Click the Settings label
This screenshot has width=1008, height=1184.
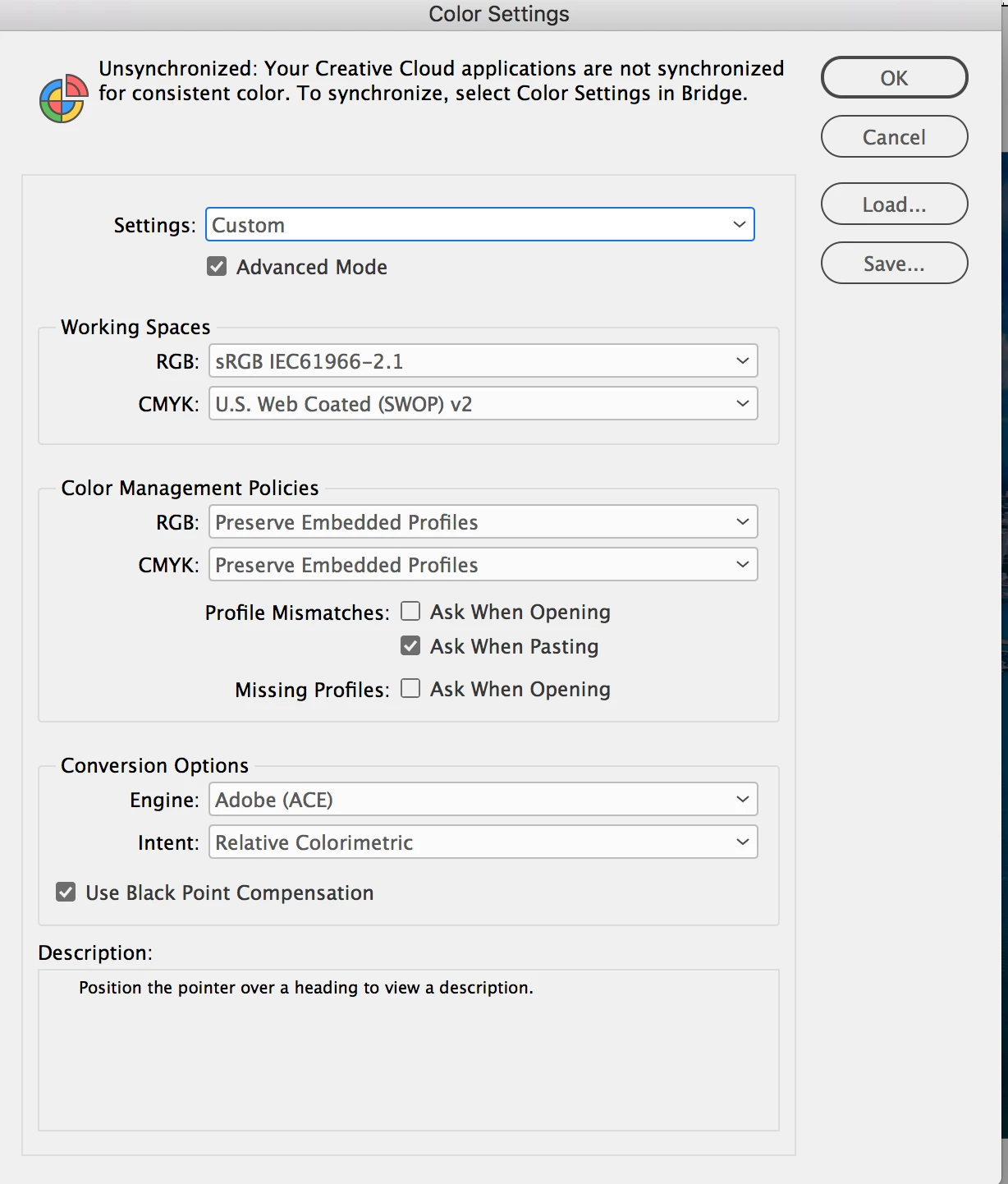pyautogui.click(x=154, y=225)
